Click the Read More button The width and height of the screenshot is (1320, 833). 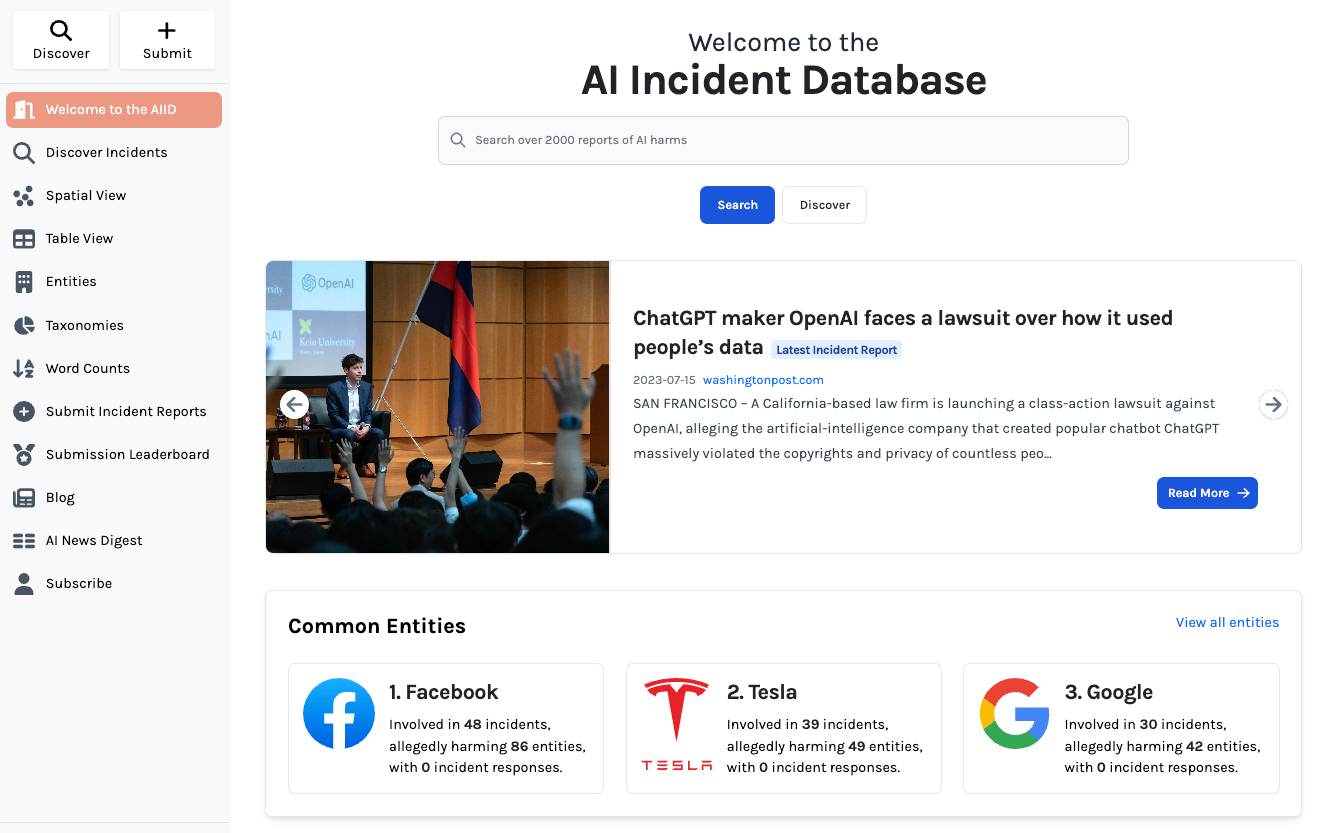tap(1207, 493)
